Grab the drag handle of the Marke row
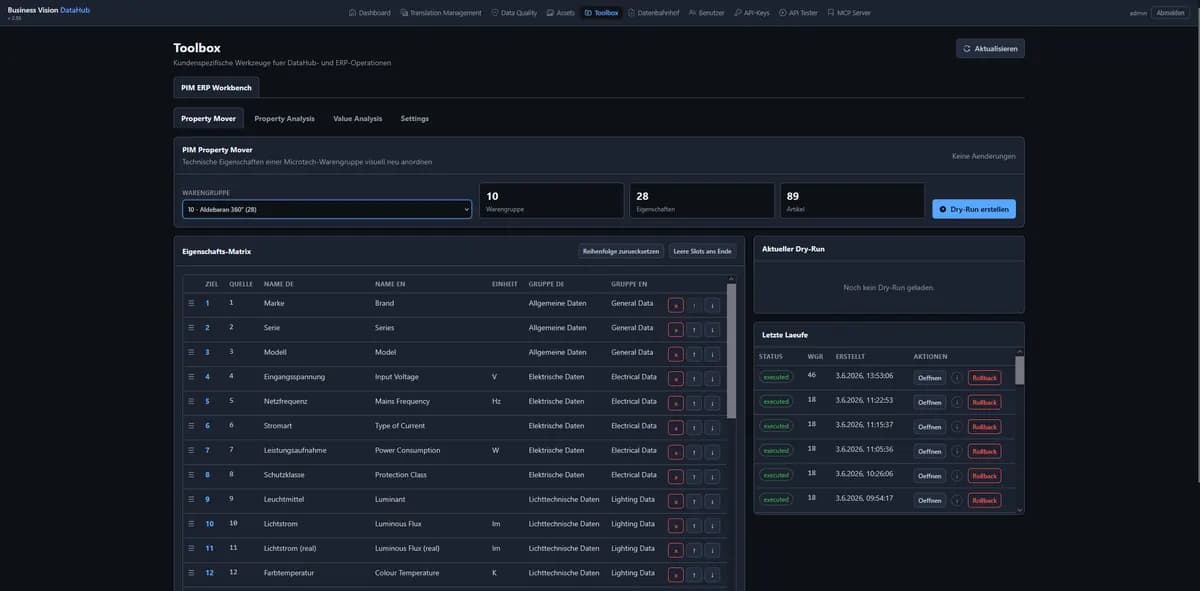This screenshot has width=1200, height=591. tap(191, 303)
